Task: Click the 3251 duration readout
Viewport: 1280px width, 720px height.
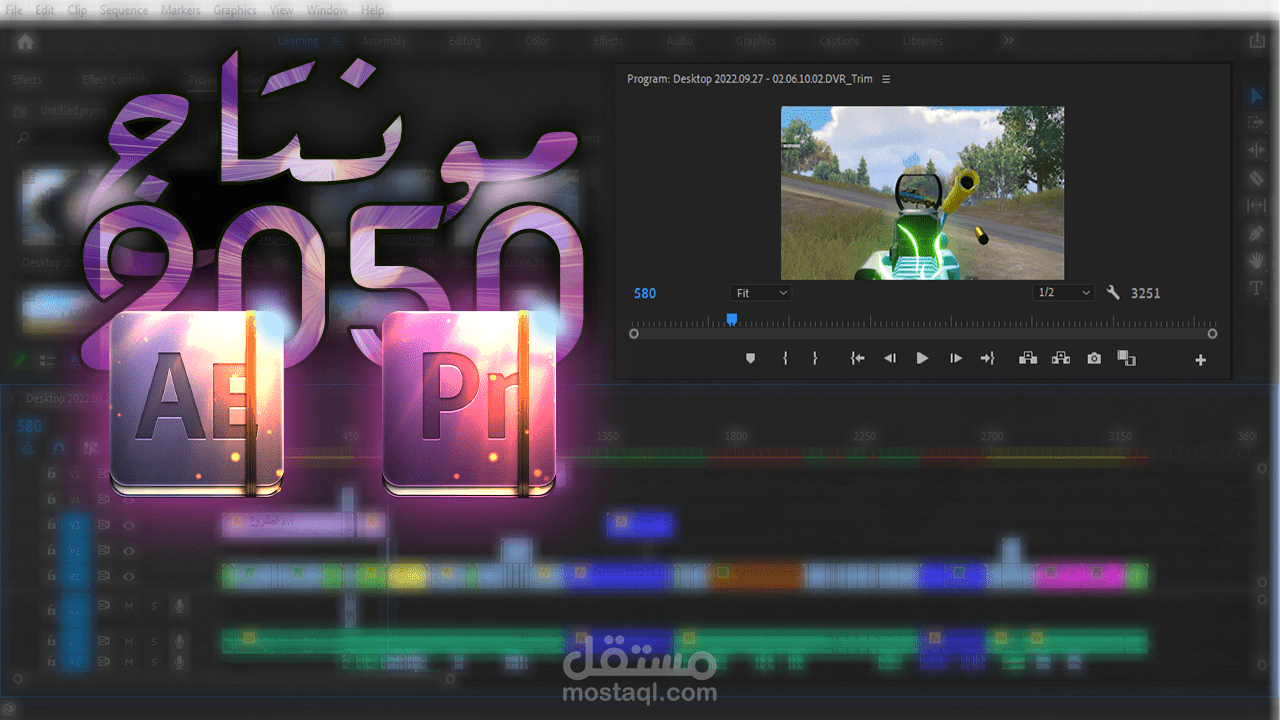Action: (1145, 293)
